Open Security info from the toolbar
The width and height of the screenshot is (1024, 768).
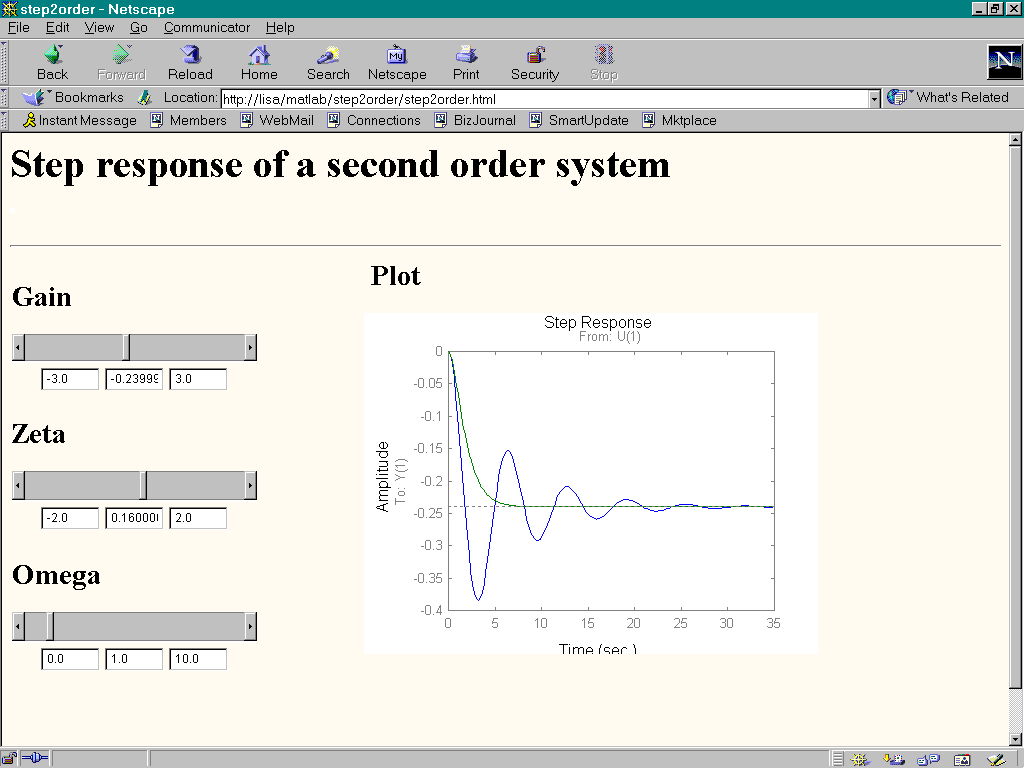tap(535, 63)
